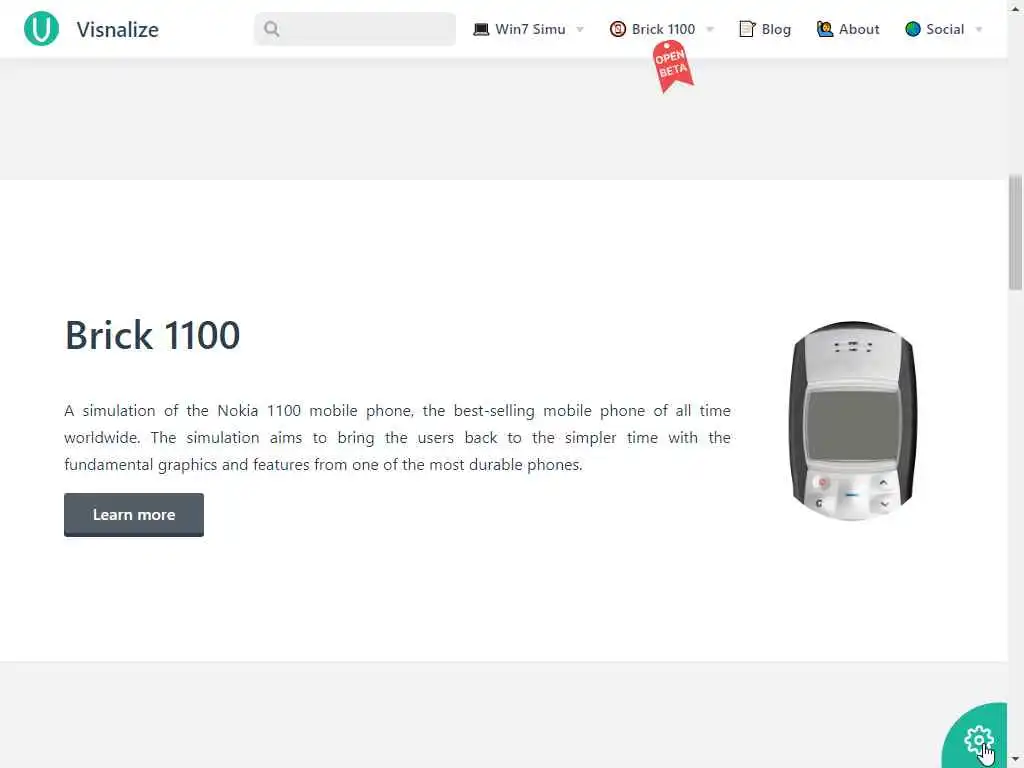Image resolution: width=1024 pixels, height=768 pixels.
Task: Open the settings gear in the bottom corner
Action: [978, 740]
